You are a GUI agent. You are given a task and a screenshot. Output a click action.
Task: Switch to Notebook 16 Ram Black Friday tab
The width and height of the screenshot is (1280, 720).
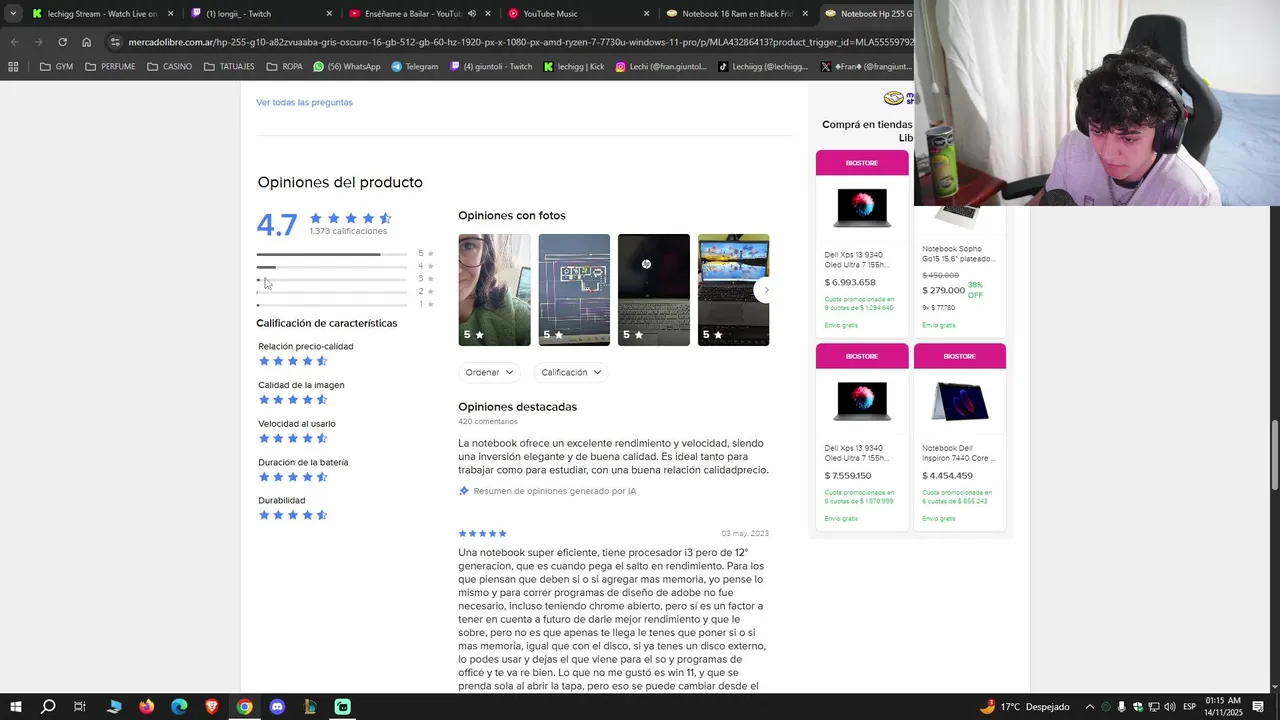[x=737, y=14]
